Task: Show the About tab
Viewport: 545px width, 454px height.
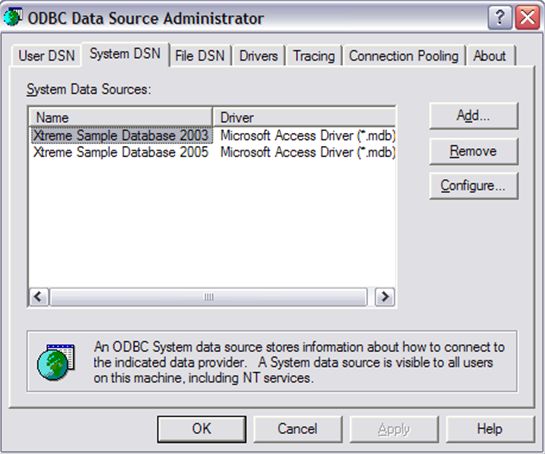Action: point(490,56)
